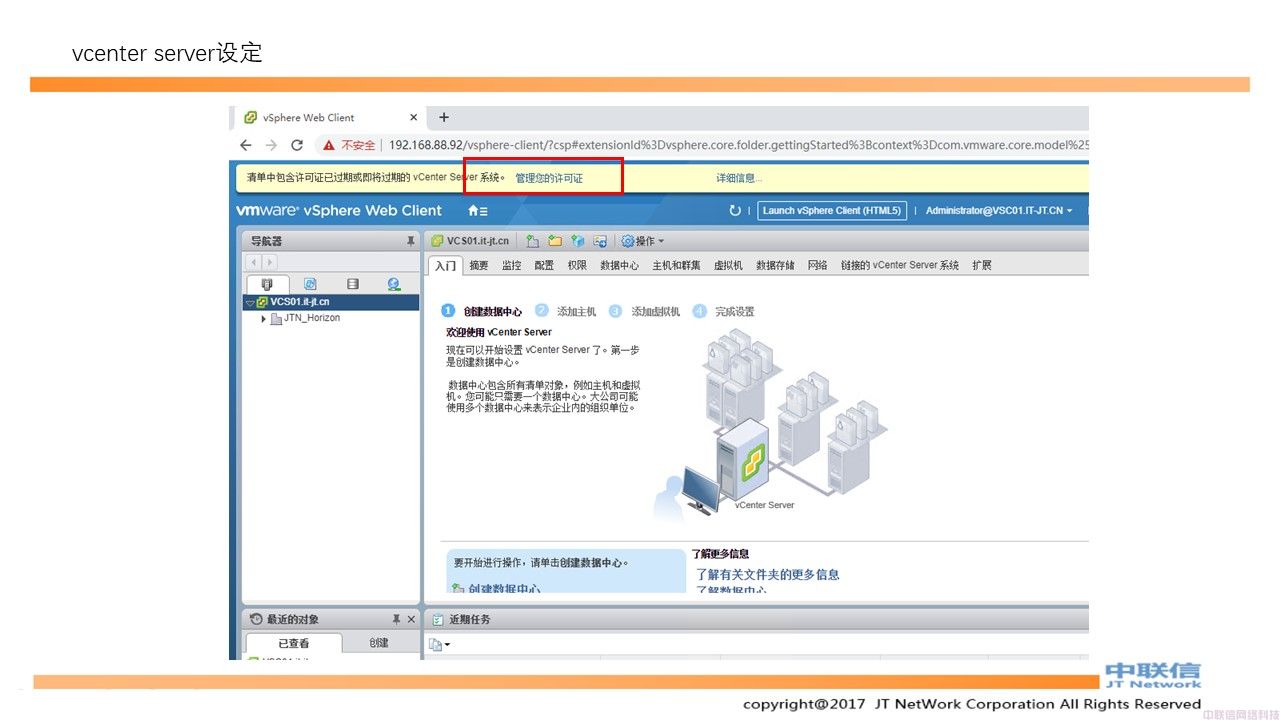This screenshot has height=720, width=1280.
Task: Click browser reload button
Action: [x=296, y=145]
